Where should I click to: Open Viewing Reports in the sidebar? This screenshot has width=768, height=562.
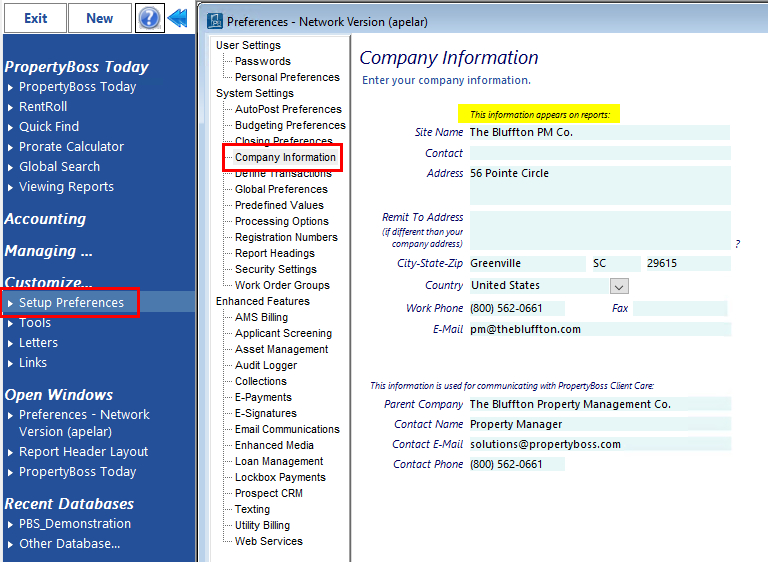(66, 187)
